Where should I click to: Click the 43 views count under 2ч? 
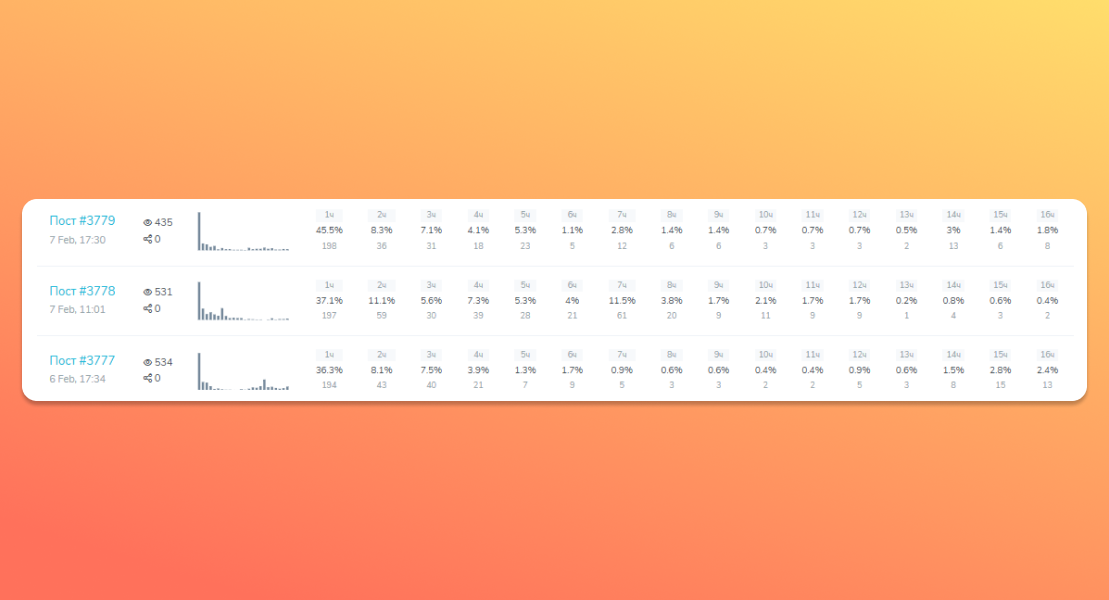(381, 385)
